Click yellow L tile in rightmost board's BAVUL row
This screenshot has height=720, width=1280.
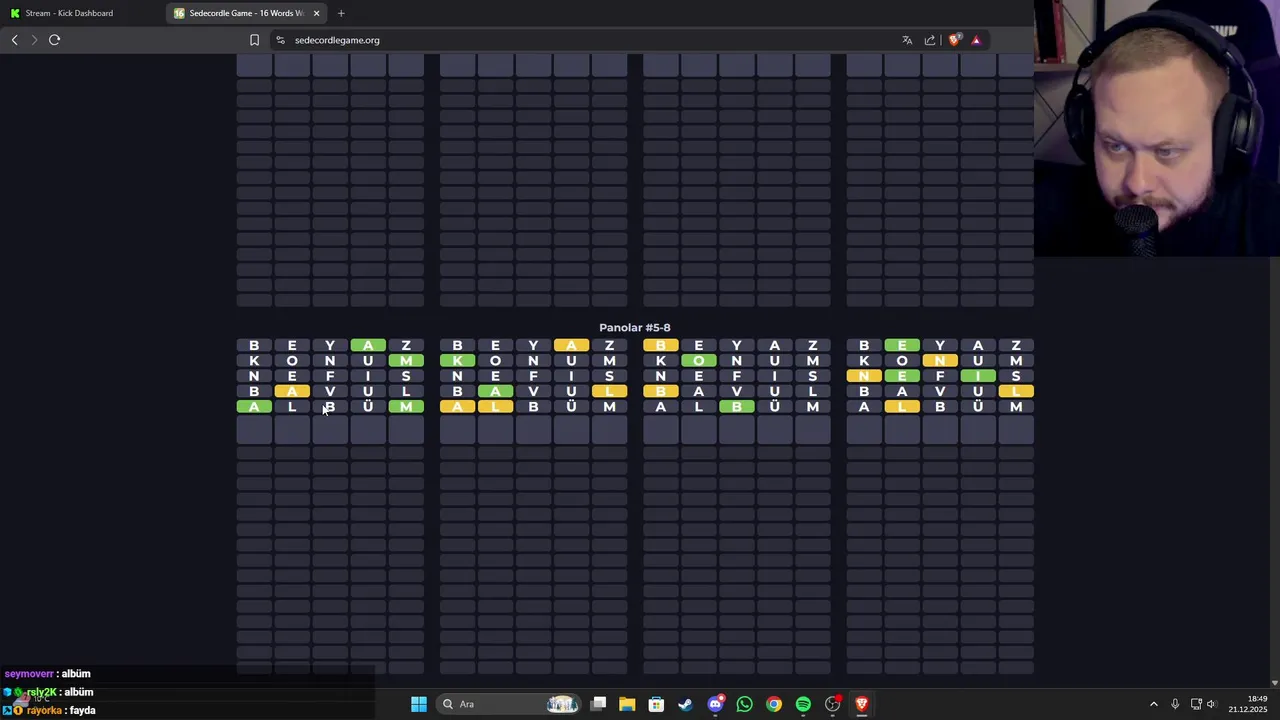pos(1016,391)
